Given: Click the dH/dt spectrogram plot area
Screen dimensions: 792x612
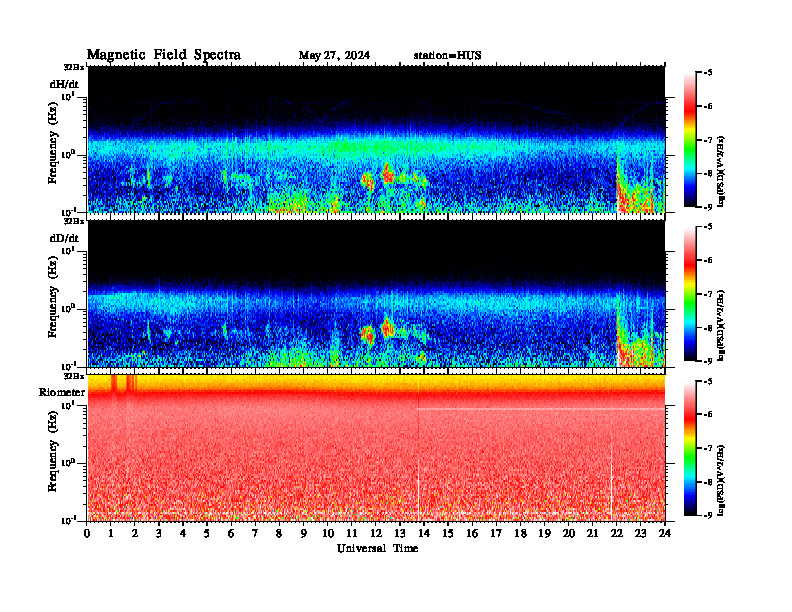Looking at the screenshot, I should click(x=376, y=139).
